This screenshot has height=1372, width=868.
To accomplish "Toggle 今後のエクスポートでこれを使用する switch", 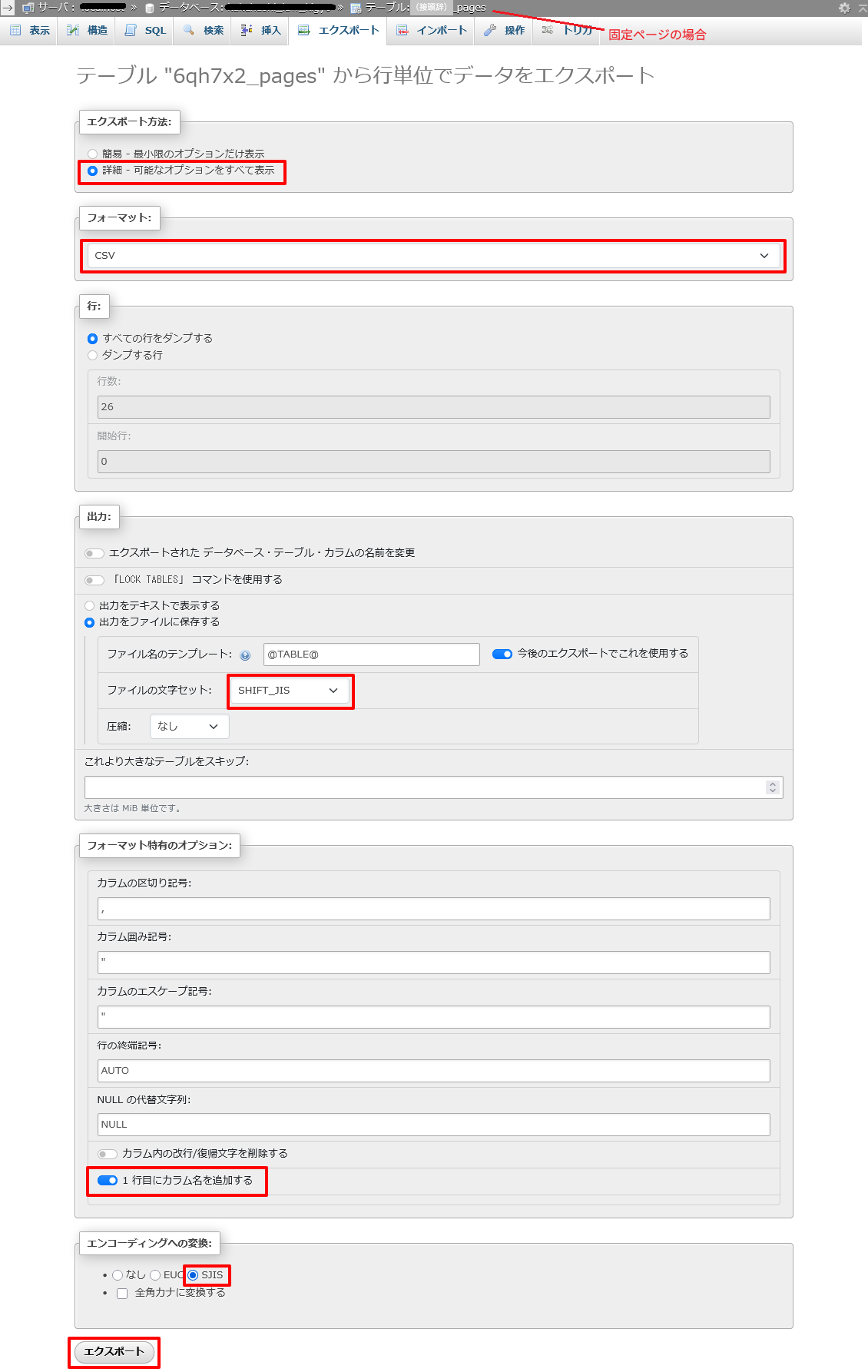I will click(x=502, y=654).
